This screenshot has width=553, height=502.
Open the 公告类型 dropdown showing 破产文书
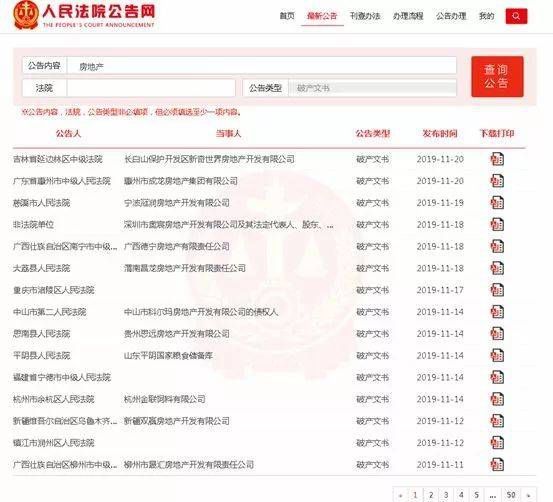pyautogui.click(x=372, y=88)
